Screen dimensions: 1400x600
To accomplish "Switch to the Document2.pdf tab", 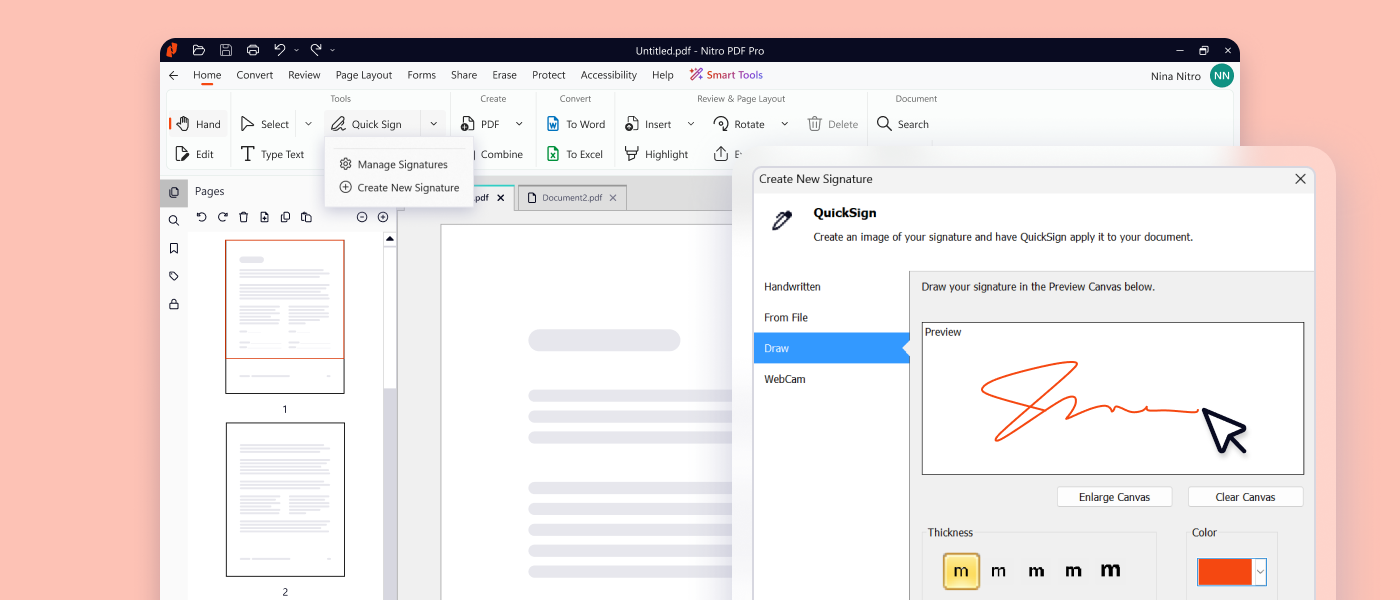I will pos(572,198).
